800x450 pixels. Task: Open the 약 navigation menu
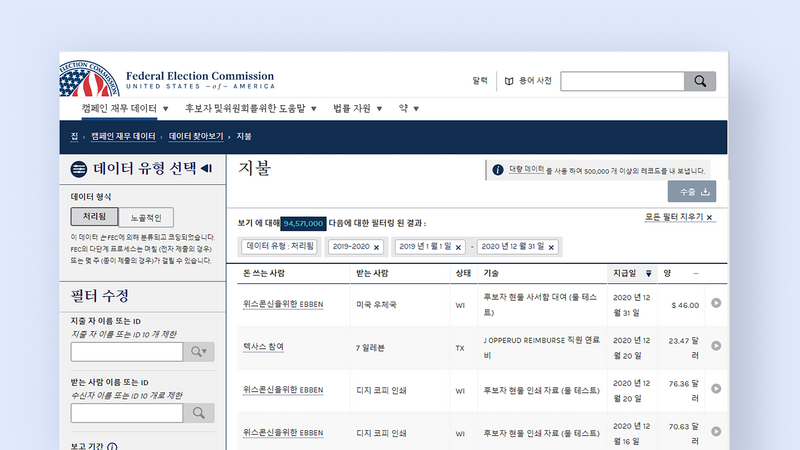(408, 108)
